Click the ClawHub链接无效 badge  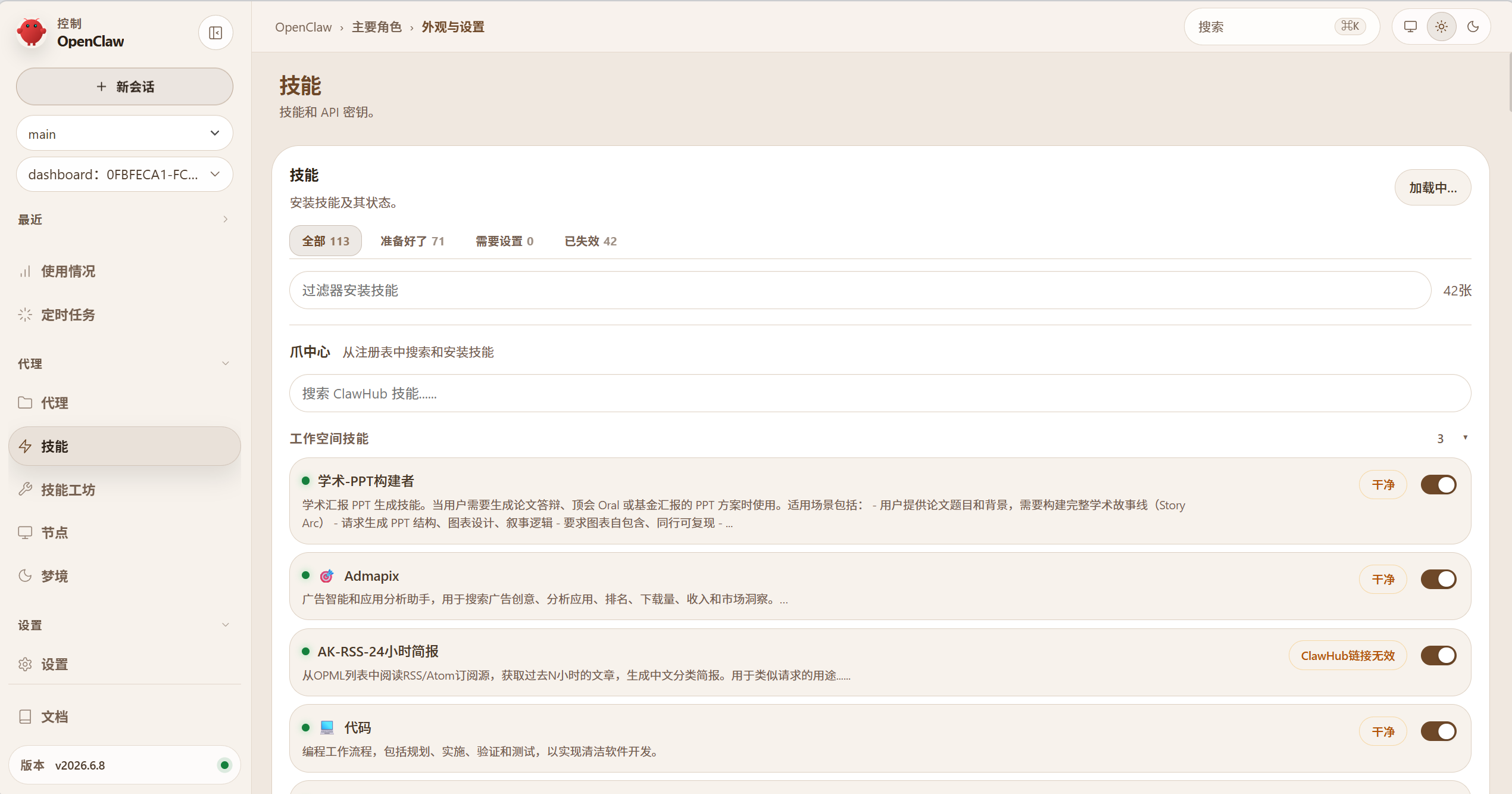(x=1348, y=656)
